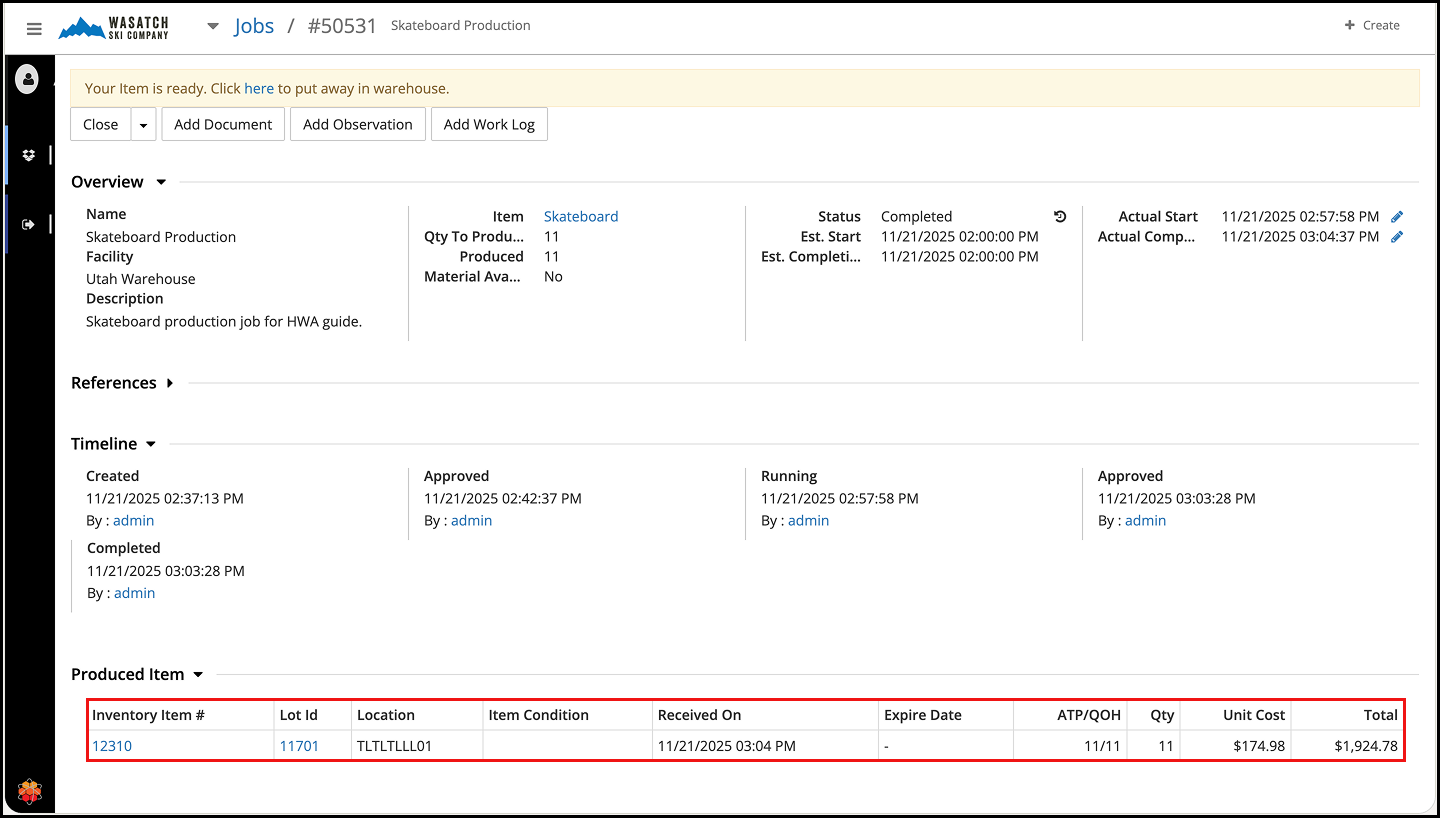Click the 'here' put away link
Viewport: 1440px width, 818px height.
click(259, 88)
